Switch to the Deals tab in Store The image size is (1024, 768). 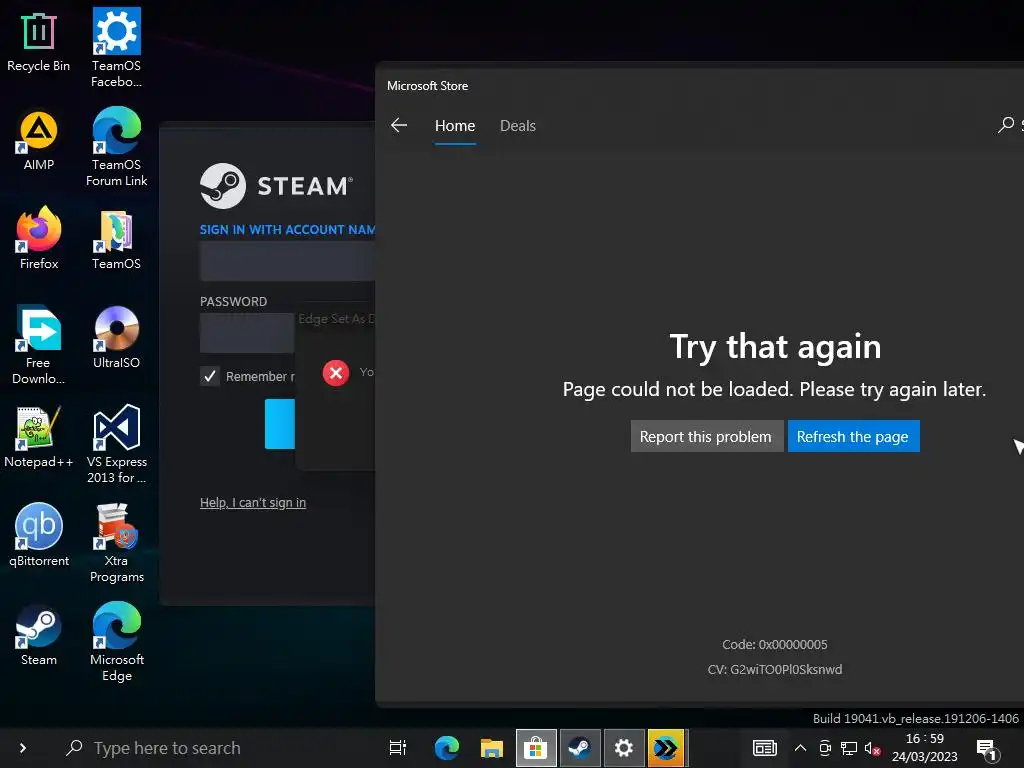pos(518,125)
